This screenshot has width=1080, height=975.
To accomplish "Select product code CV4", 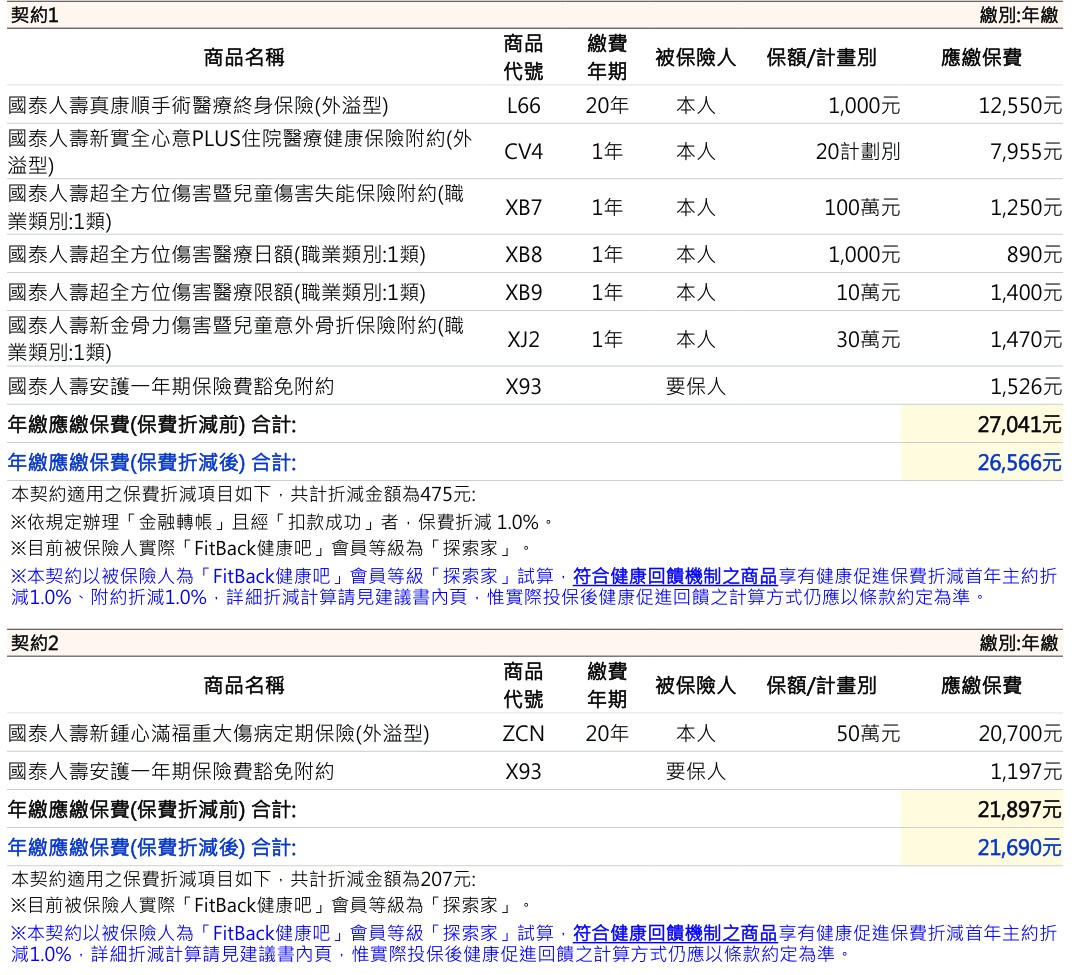I will (523, 152).
